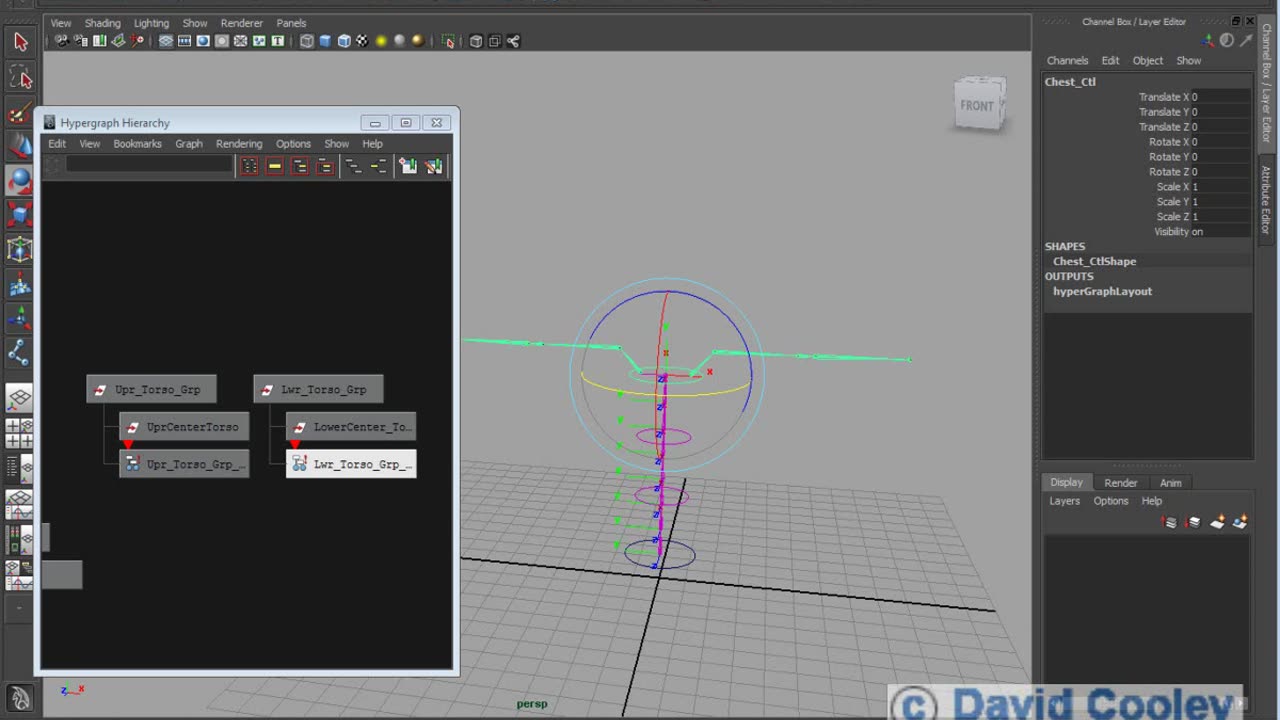Float the Channel Box panel button
Viewport: 1280px width, 720px height.
click(1236, 21)
